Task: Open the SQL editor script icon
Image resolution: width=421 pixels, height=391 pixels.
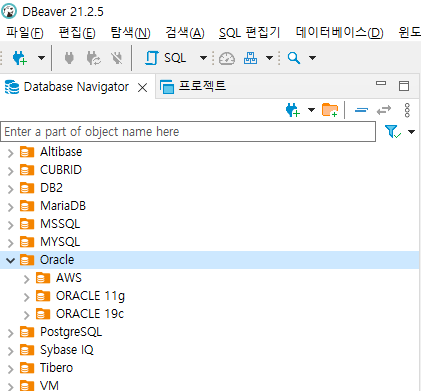Action: pyautogui.click(x=151, y=58)
